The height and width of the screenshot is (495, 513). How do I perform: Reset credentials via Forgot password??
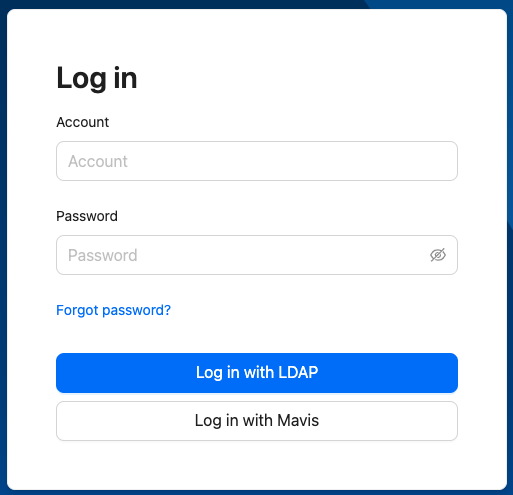[x=113, y=310]
